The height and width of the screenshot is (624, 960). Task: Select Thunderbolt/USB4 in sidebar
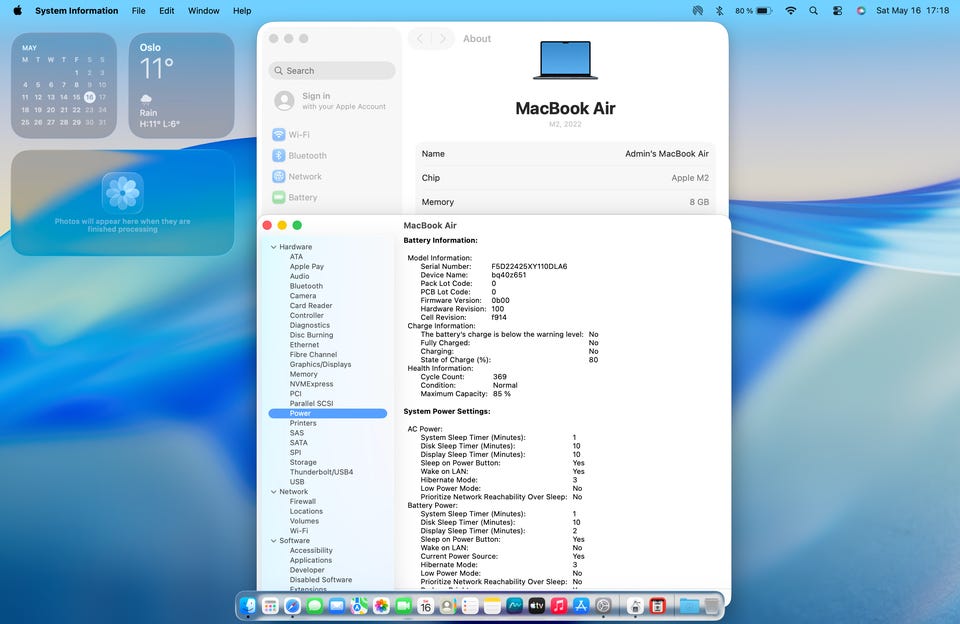tap(321, 472)
